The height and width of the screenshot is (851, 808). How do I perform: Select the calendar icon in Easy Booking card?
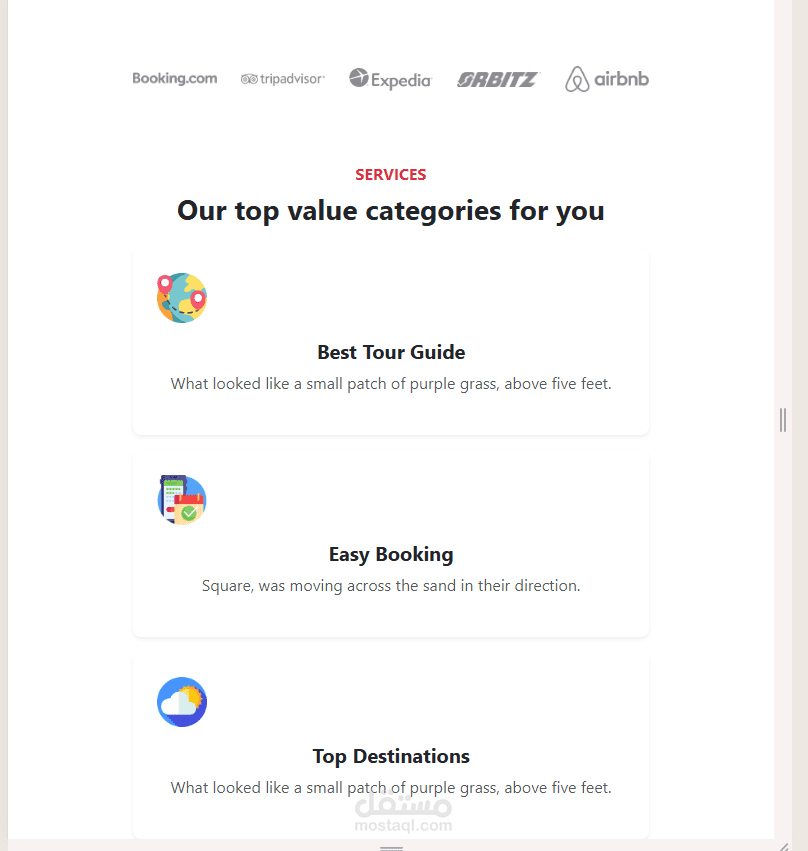click(182, 500)
